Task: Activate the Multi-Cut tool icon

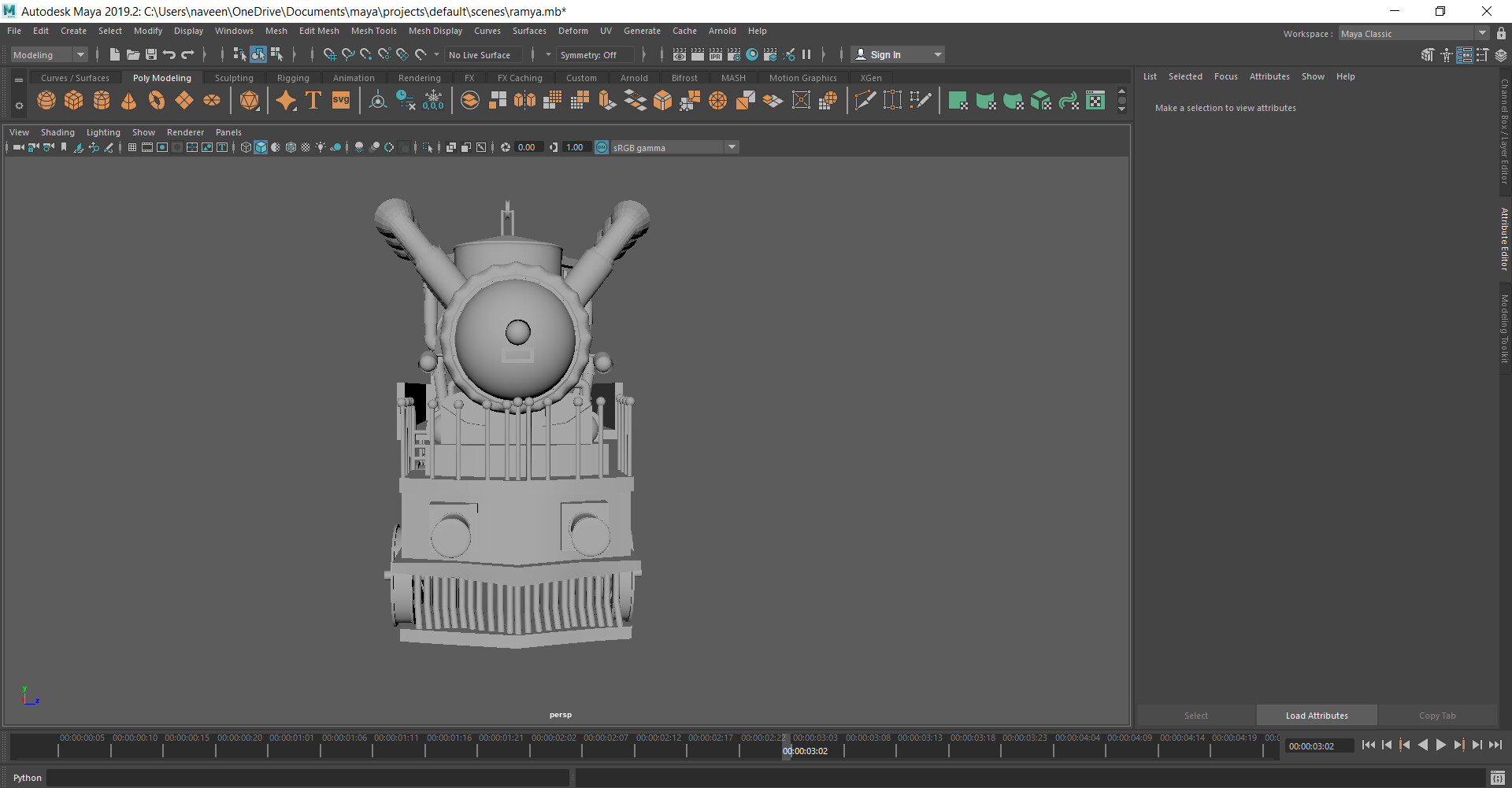Action: coord(865,100)
